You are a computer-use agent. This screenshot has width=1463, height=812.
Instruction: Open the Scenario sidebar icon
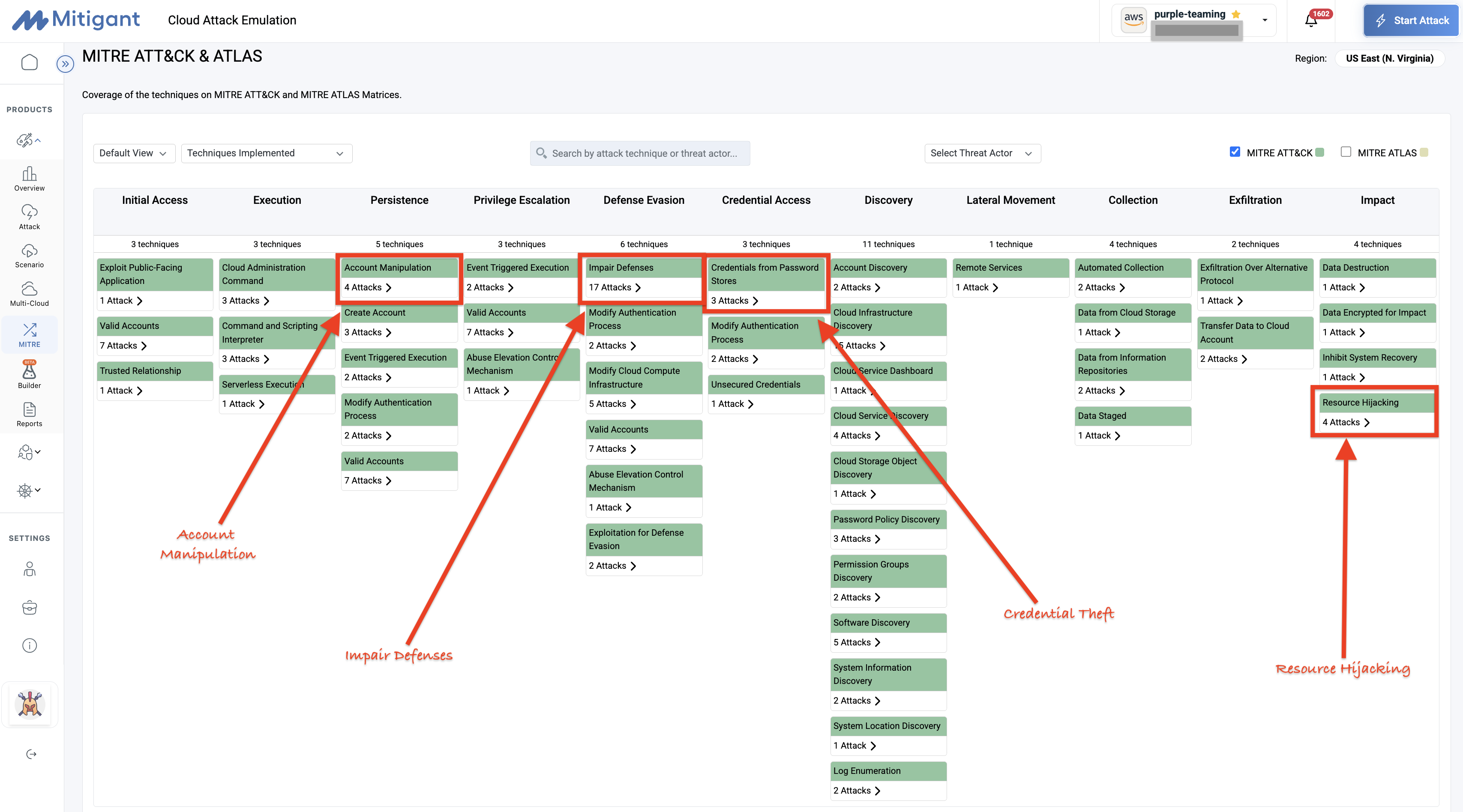point(29,255)
